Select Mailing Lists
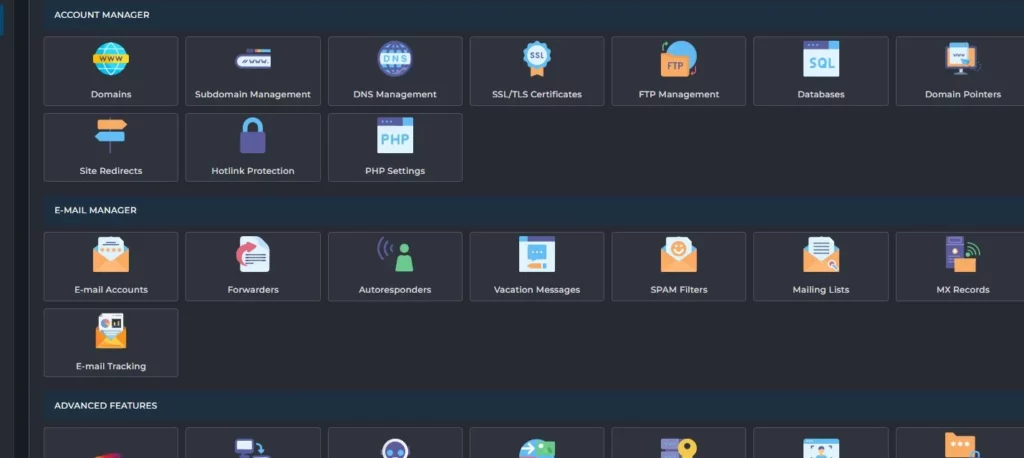Image resolution: width=1024 pixels, height=458 pixels. (x=821, y=267)
